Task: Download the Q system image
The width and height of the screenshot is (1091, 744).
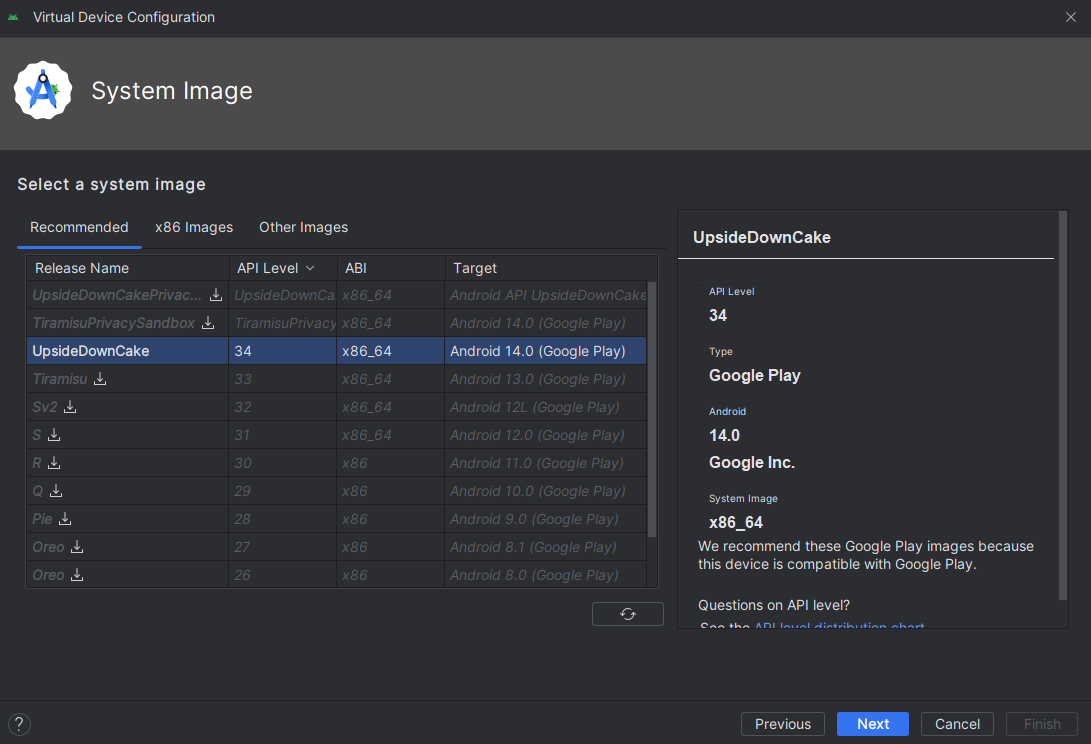Action: (56, 491)
